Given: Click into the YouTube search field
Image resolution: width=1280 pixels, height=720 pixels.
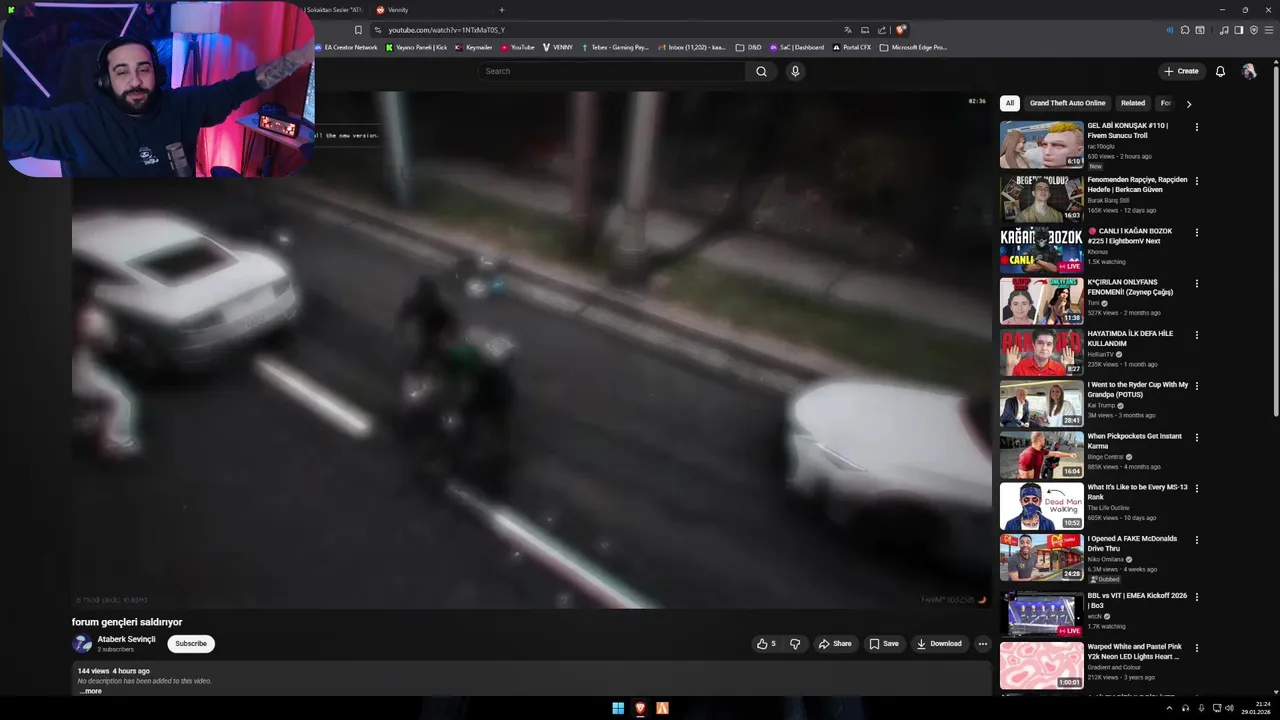Looking at the screenshot, I should [x=612, y=71].
